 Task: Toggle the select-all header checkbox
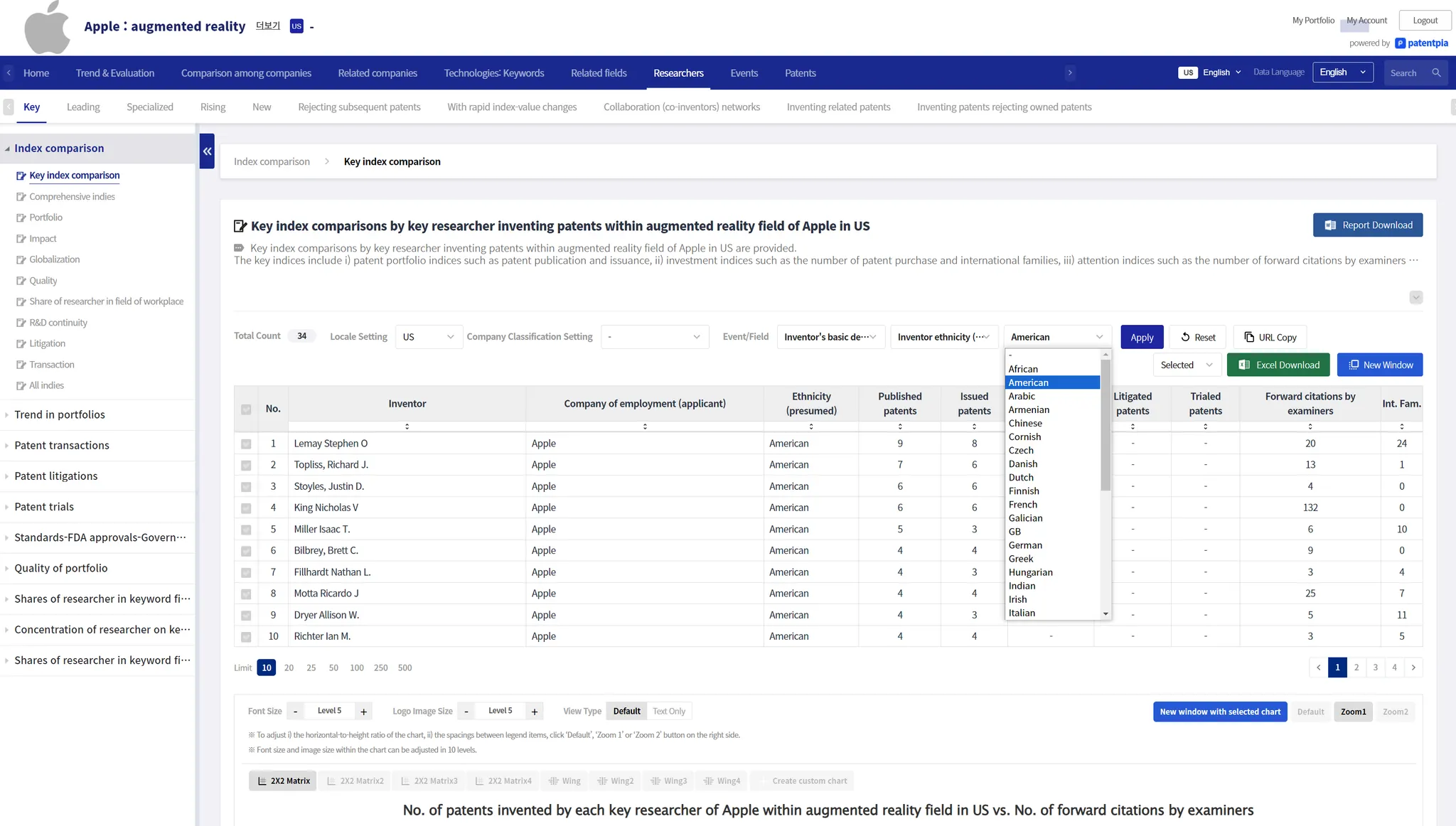[x=246, y=409]
